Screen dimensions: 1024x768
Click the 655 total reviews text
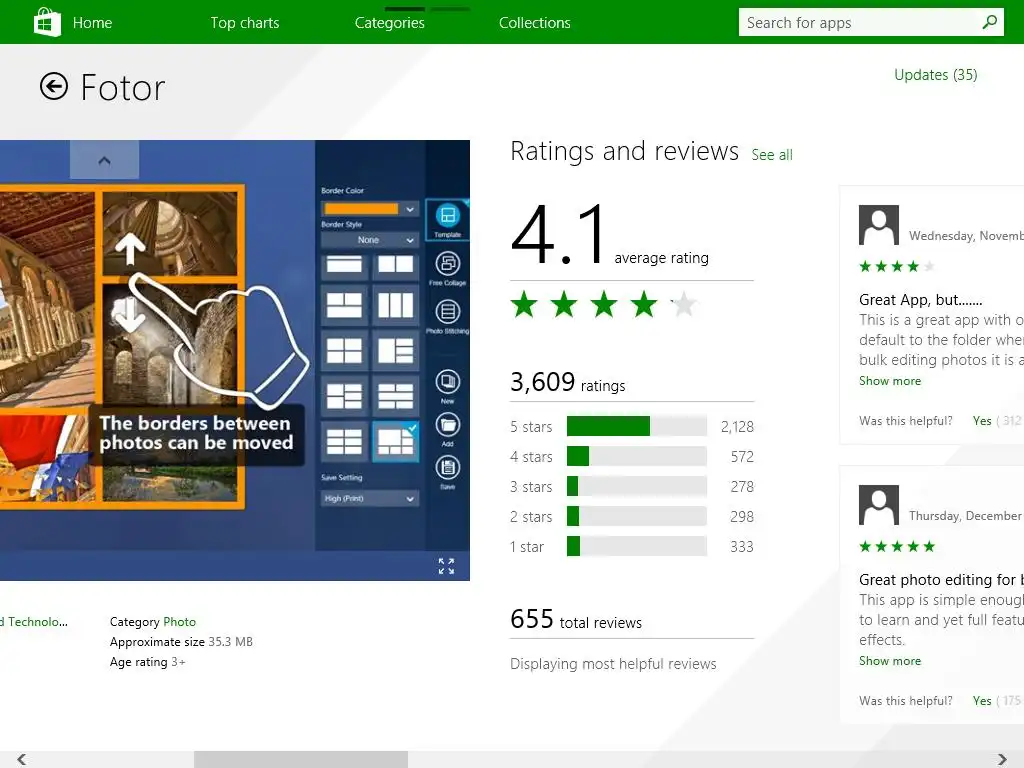click(576, 619)
